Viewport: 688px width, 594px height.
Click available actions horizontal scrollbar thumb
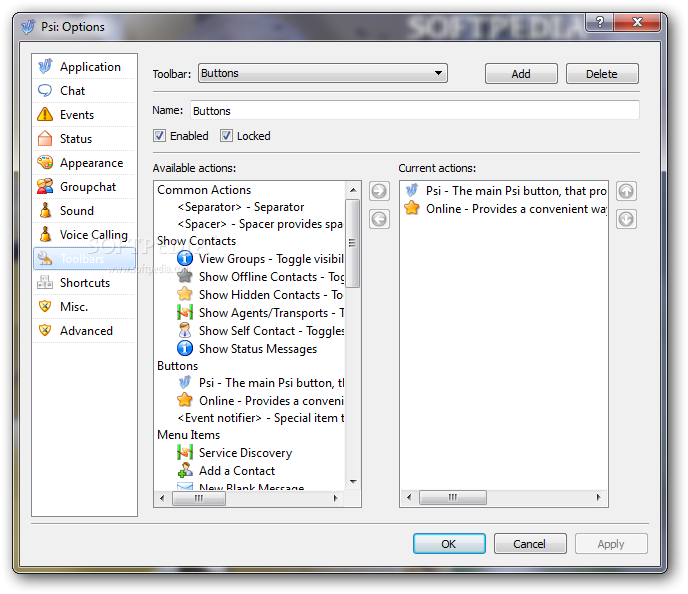pyautogui.click(x=199, y=498)
